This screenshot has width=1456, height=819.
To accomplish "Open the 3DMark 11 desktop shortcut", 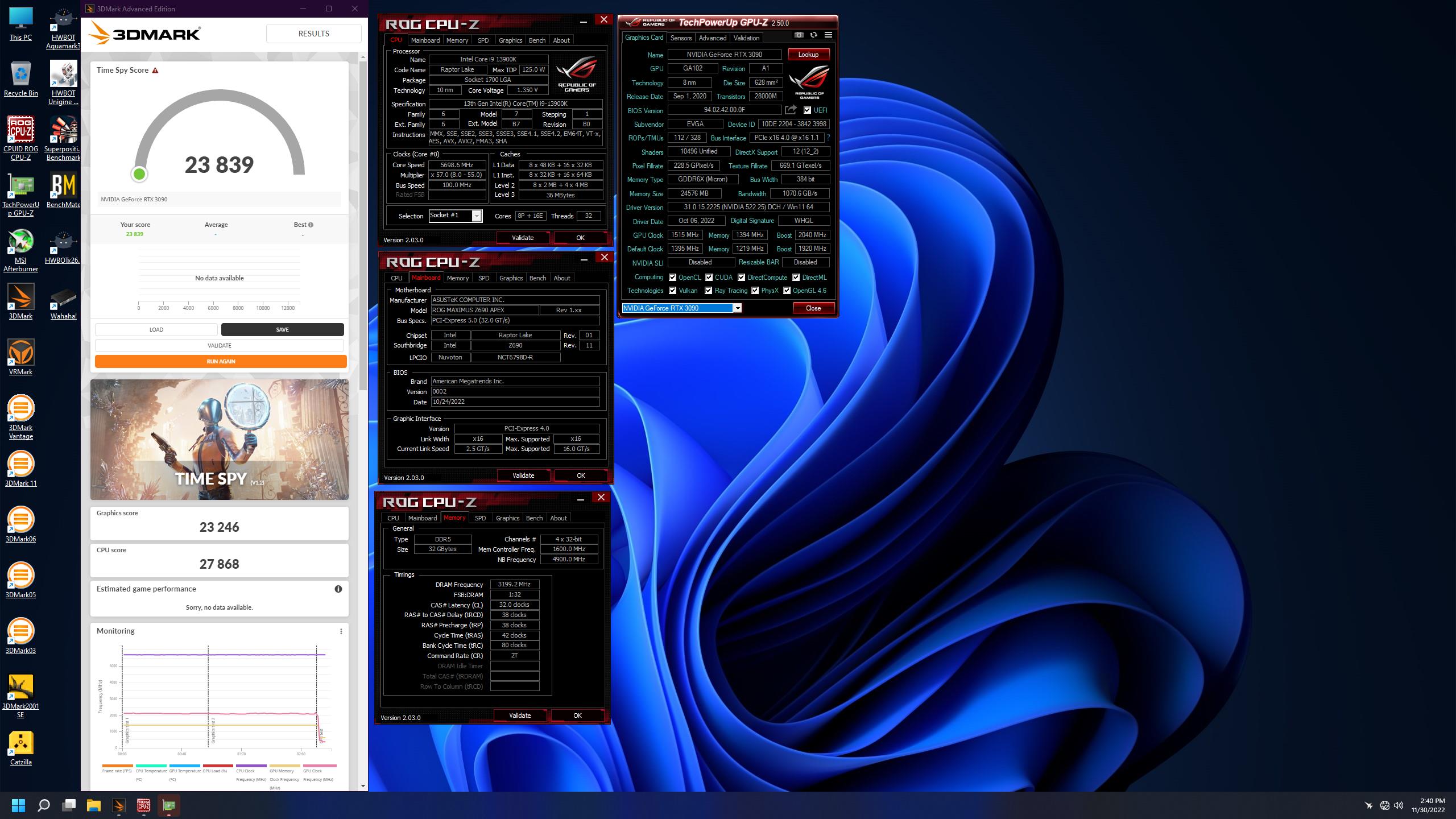I will pos(21,469).
